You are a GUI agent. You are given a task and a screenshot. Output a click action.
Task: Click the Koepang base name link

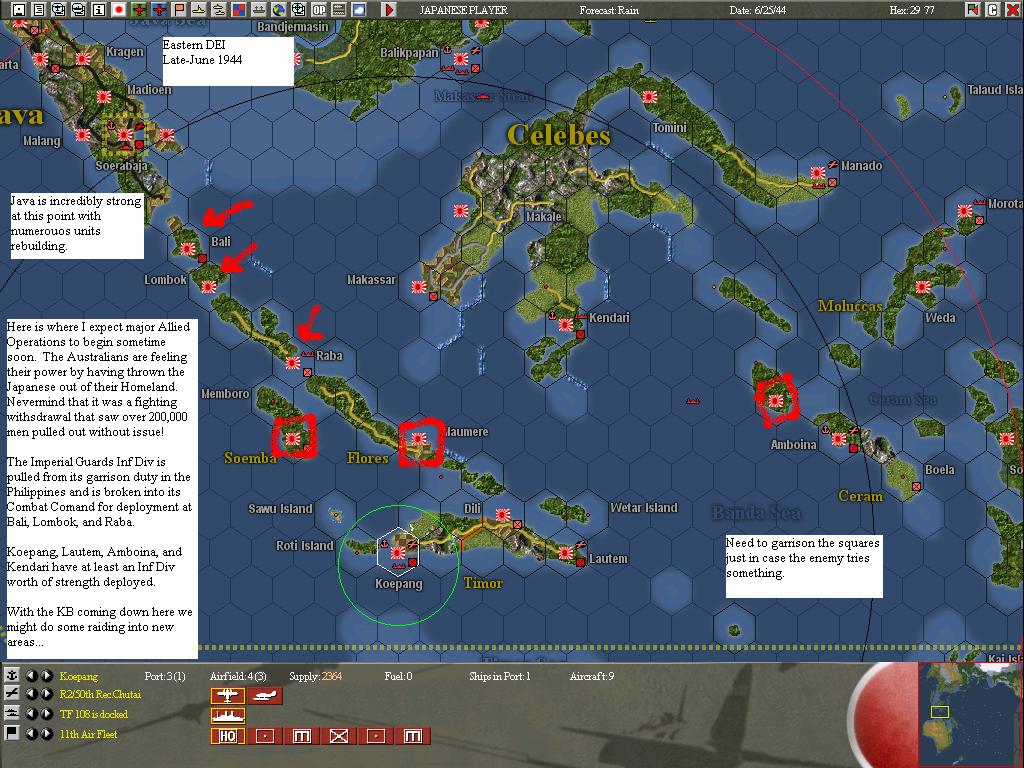click(78, 676)
